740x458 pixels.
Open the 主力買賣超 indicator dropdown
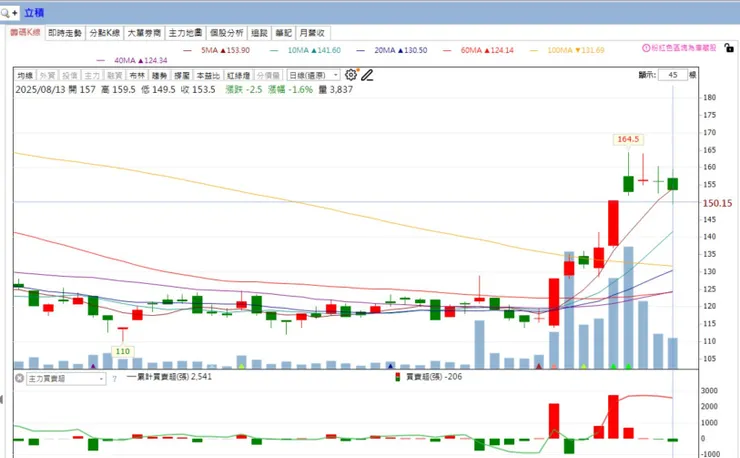tap(66, 379)
